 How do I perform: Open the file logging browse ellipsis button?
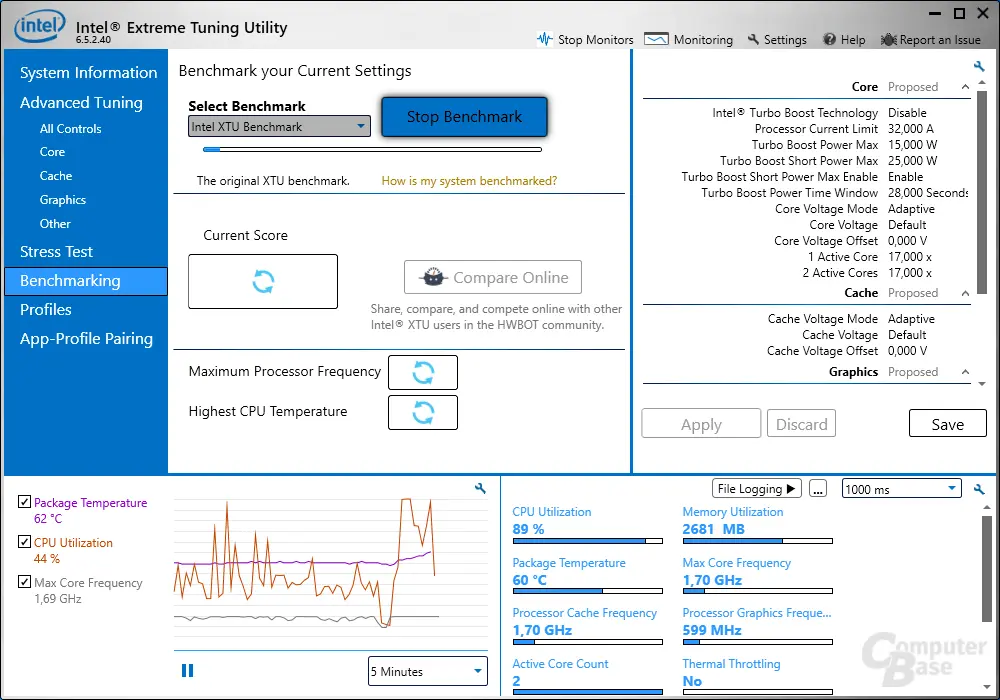click(x=818, y=489)
